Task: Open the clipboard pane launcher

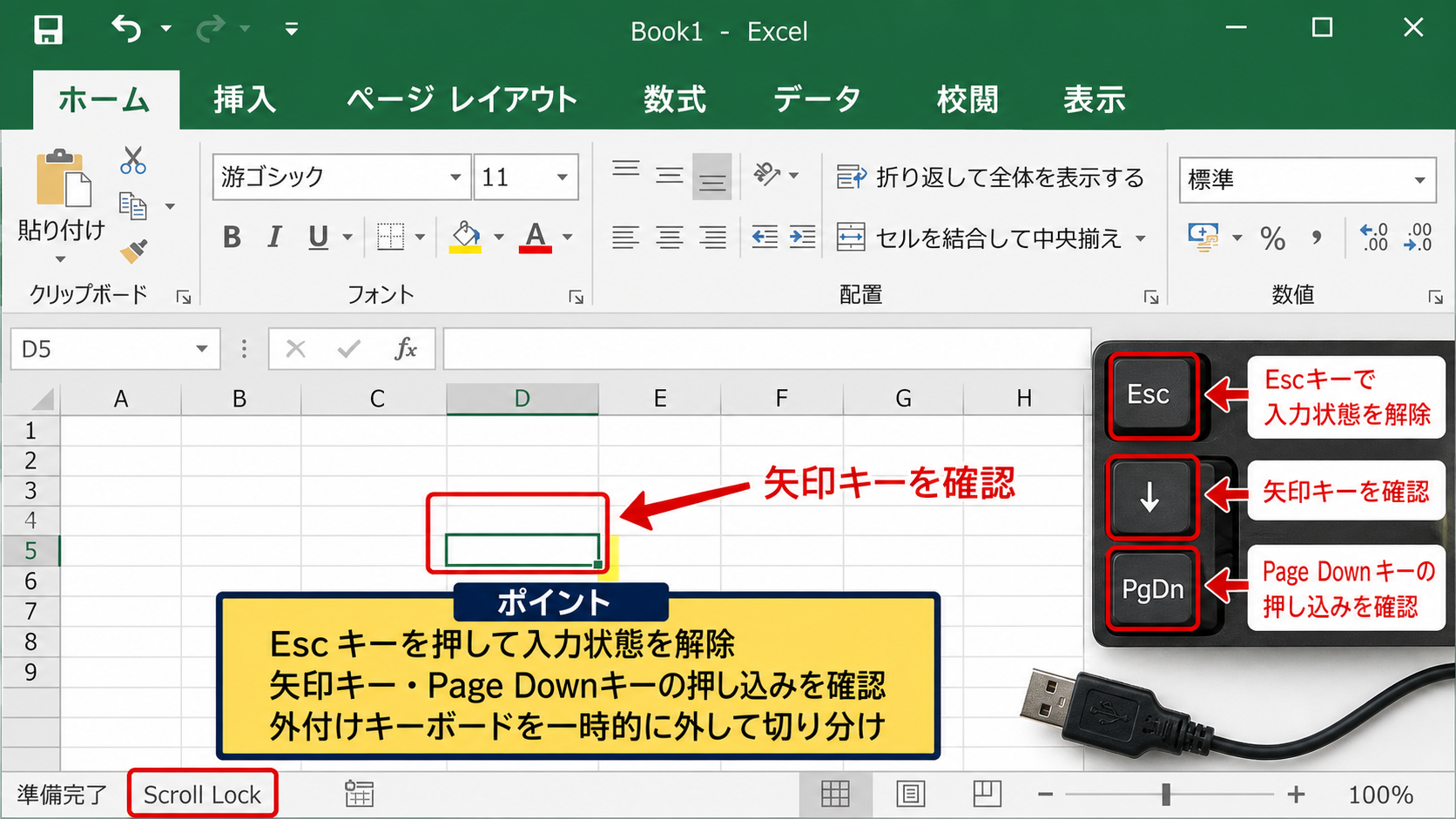Action: [x=184, y=298]
